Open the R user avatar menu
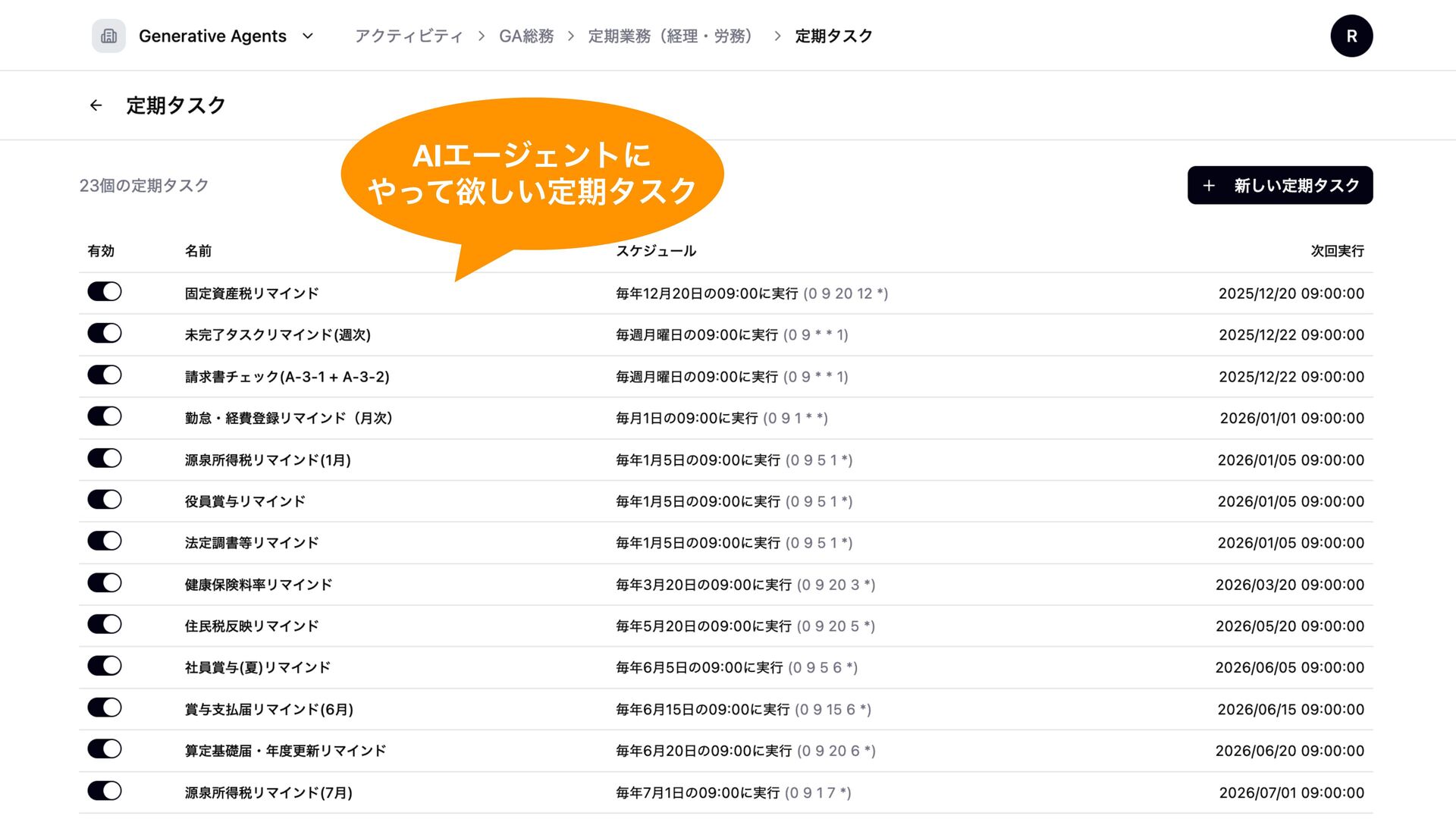1456x819 pixels. point(1351,36)
